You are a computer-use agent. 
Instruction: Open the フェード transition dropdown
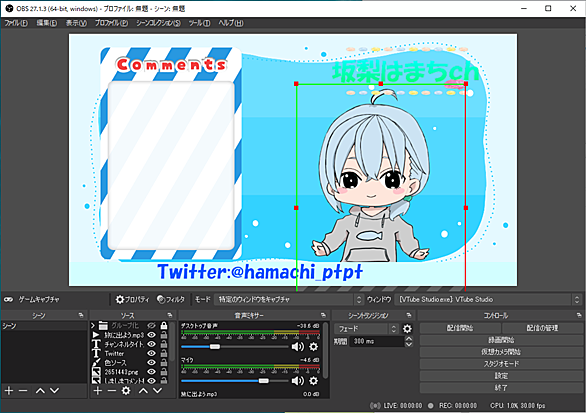click(366, 329)
